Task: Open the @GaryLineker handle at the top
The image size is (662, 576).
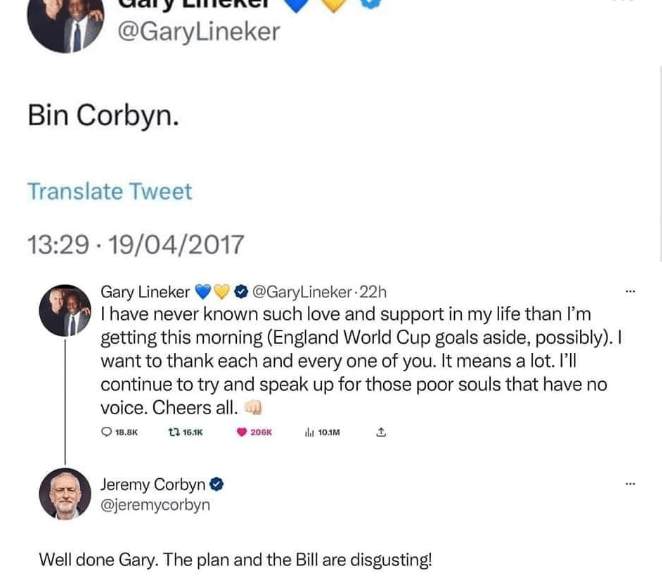Action: pyautogui.click(x=198, y=32)
